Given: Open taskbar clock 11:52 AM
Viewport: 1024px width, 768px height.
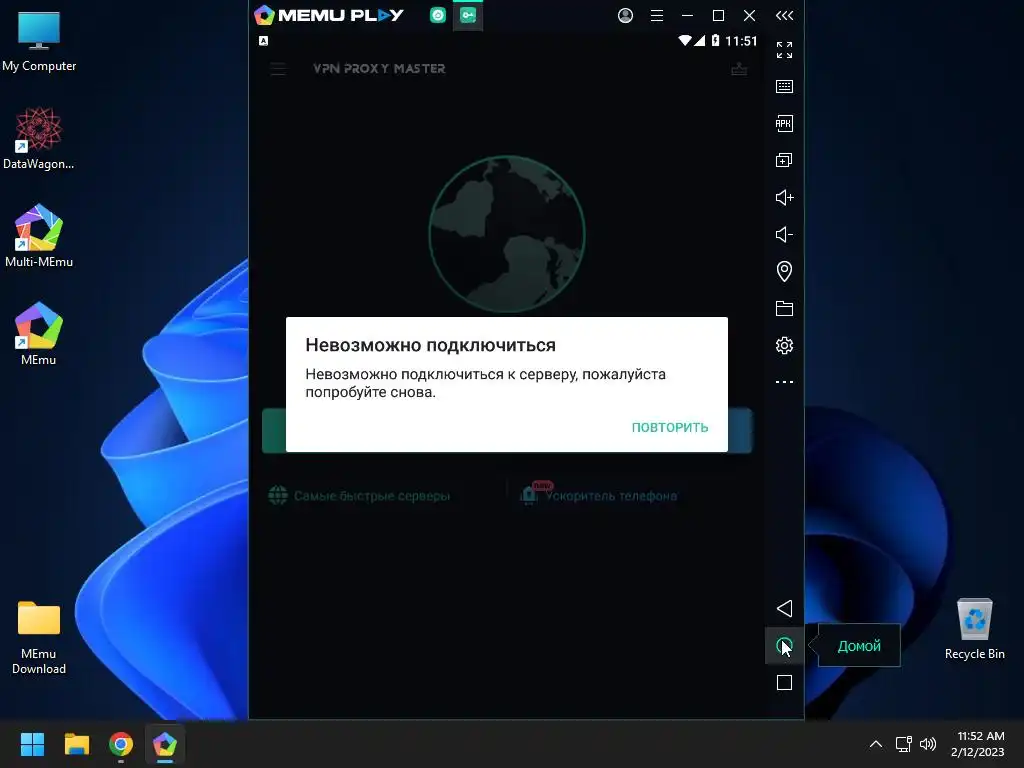Looking at the screenshot, I should pos(977,744).
